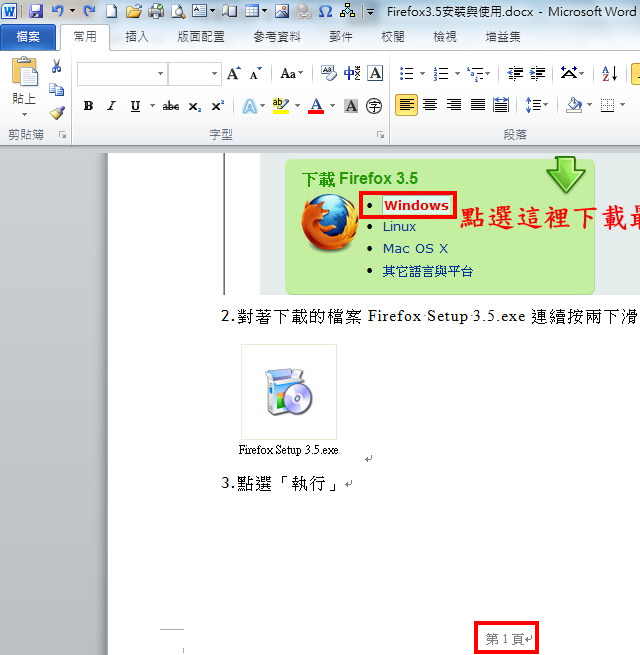
Task: Click the Subscript x₂ icon
Action: pyautogui.click(x=195, y=107)
